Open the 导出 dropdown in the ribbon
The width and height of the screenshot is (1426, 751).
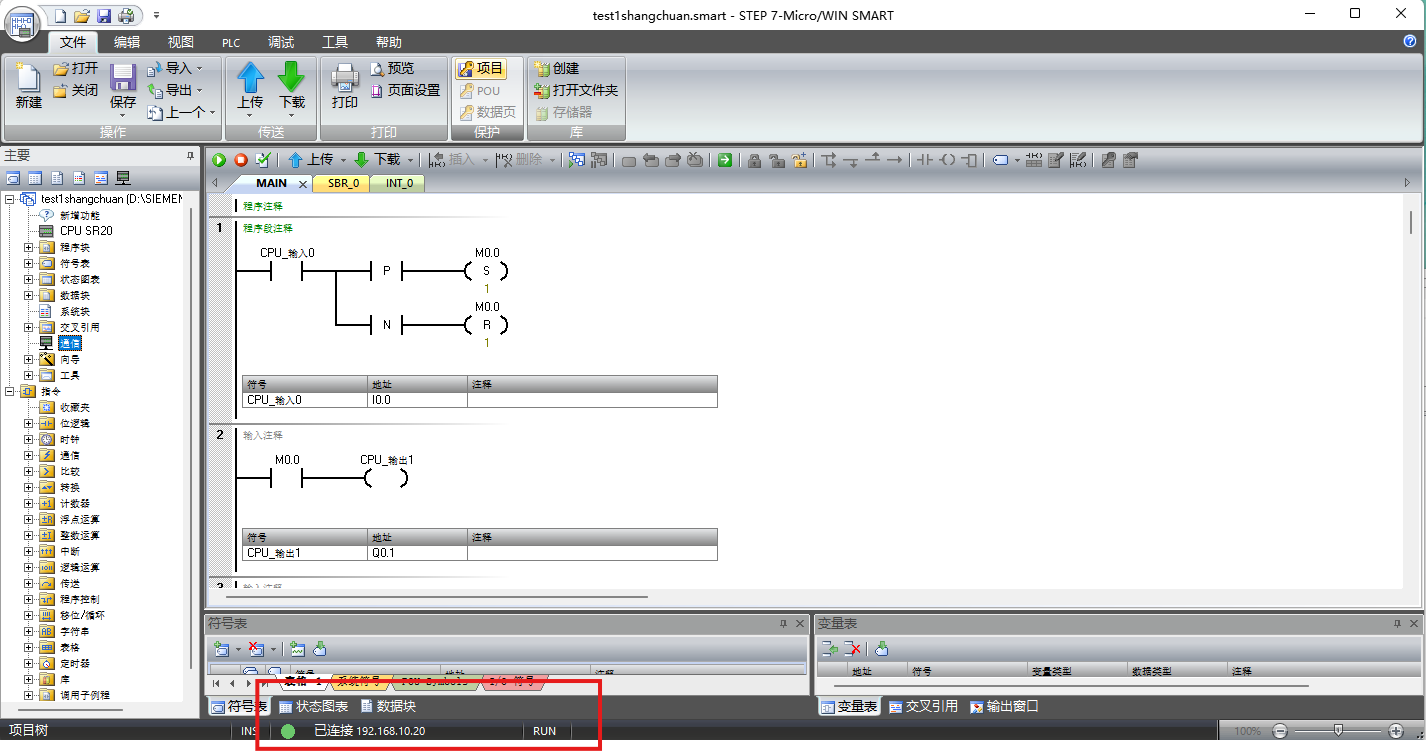pyautogui.click(x=199, y=91)
